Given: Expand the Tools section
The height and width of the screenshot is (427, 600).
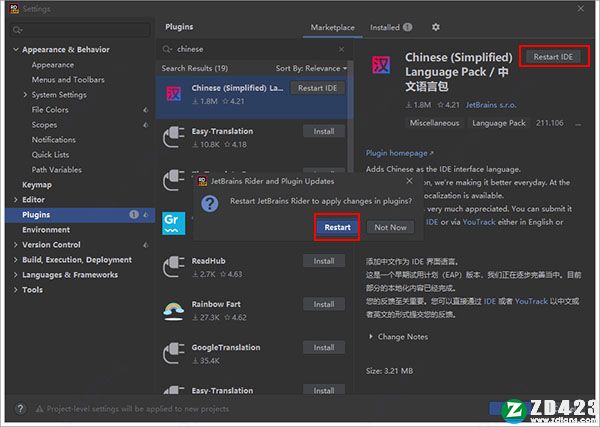Looking at the screenshot, I should [16, 290].
